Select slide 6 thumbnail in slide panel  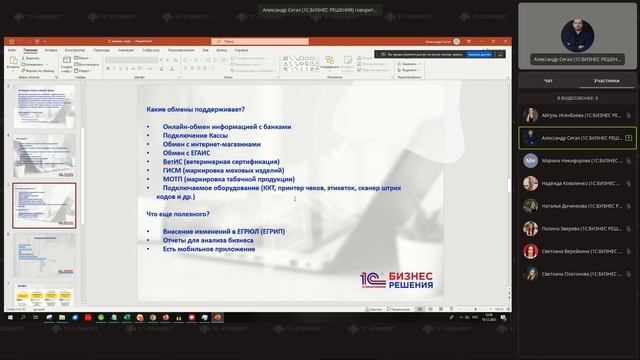[44, 255]
